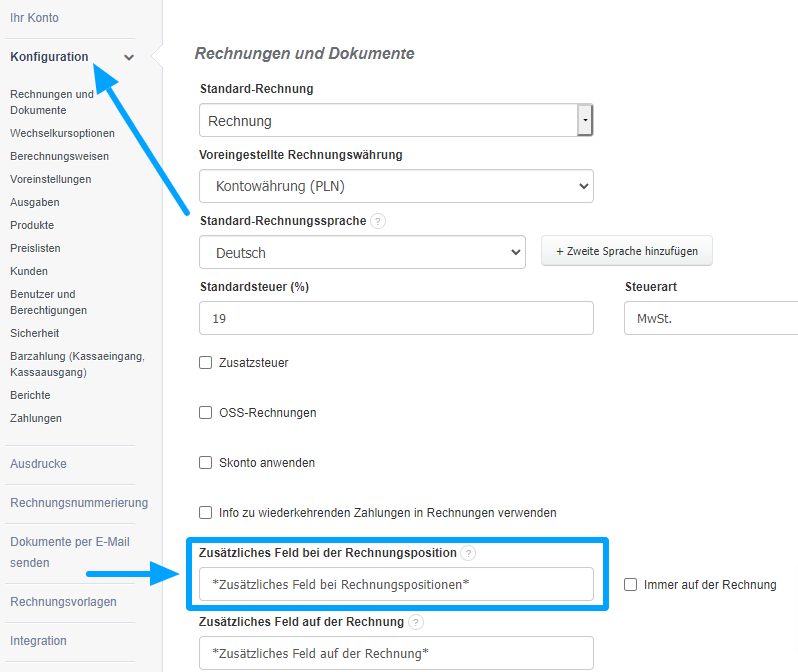
Task: Open Wechselkursoptionen in the sidebar
Action: pyautogui.click(x=62, y=133)
